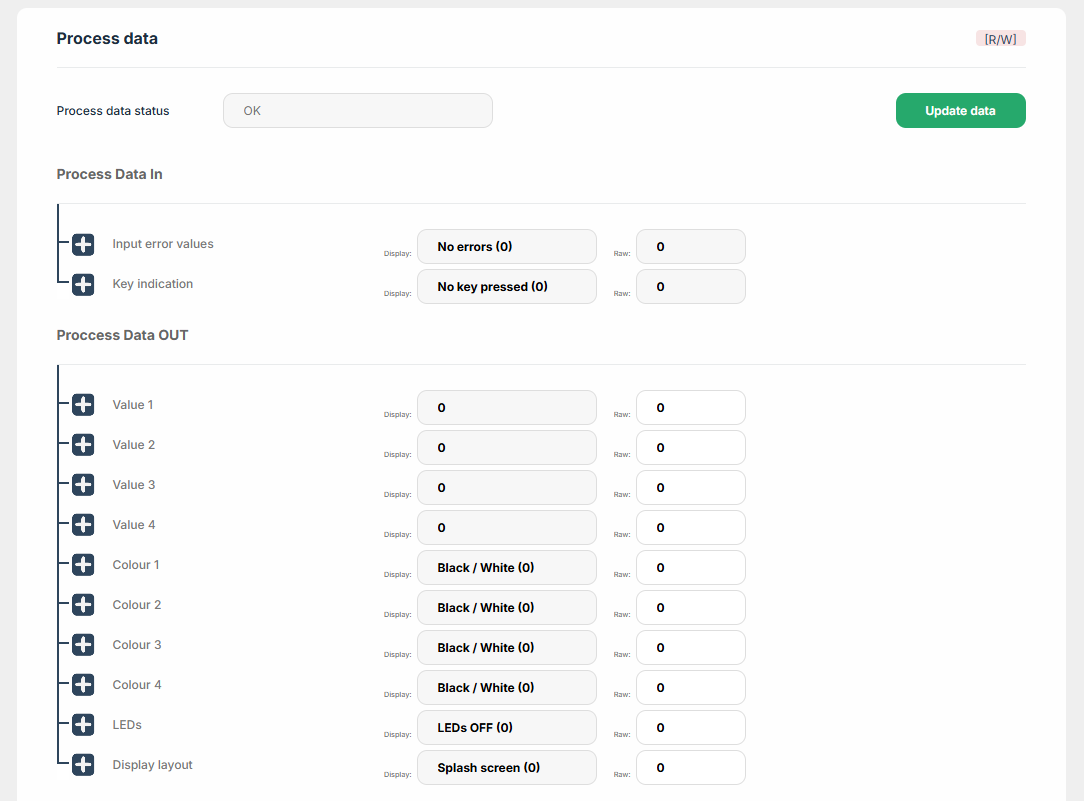Viewport: 1084px width, 801px height.
Task: Expand the LEDs entry
Action: 83,725
